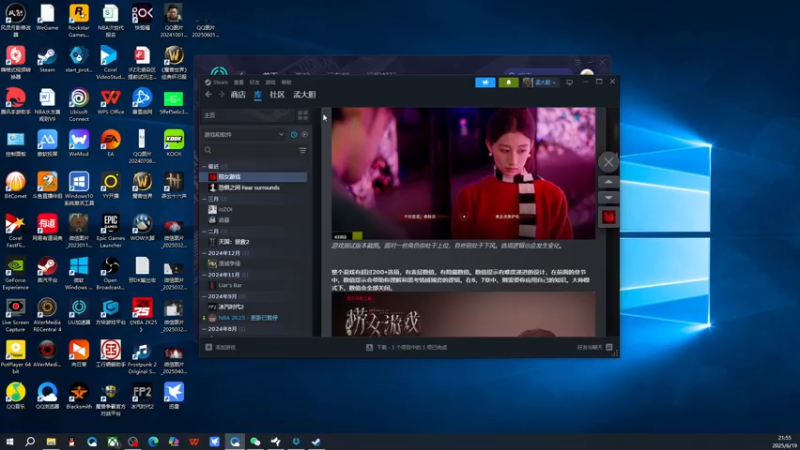Collapse the 二月 category

tap(205, 232)
